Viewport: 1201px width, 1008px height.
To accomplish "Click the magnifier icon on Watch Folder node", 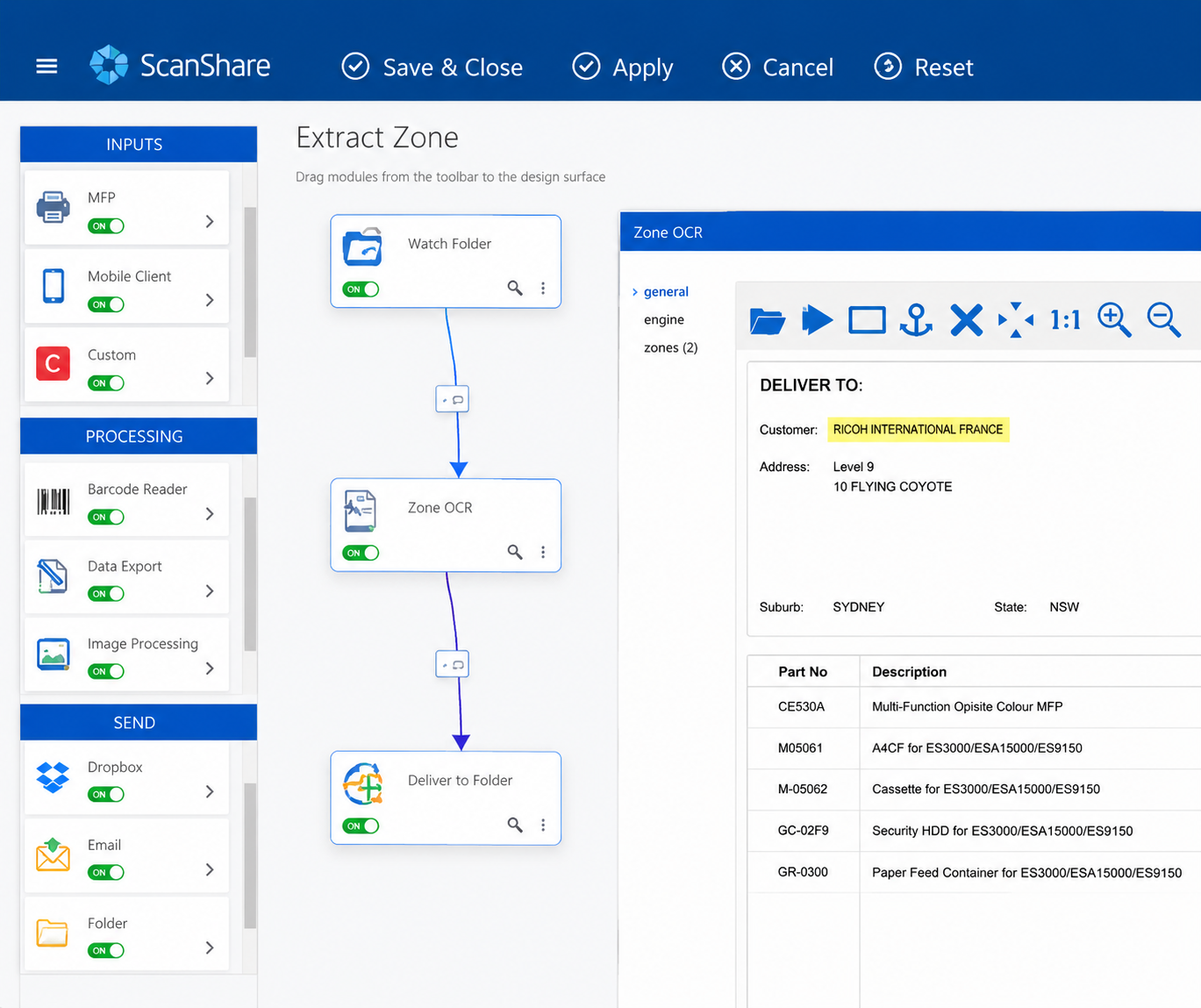I will click(x=515, y=288).
